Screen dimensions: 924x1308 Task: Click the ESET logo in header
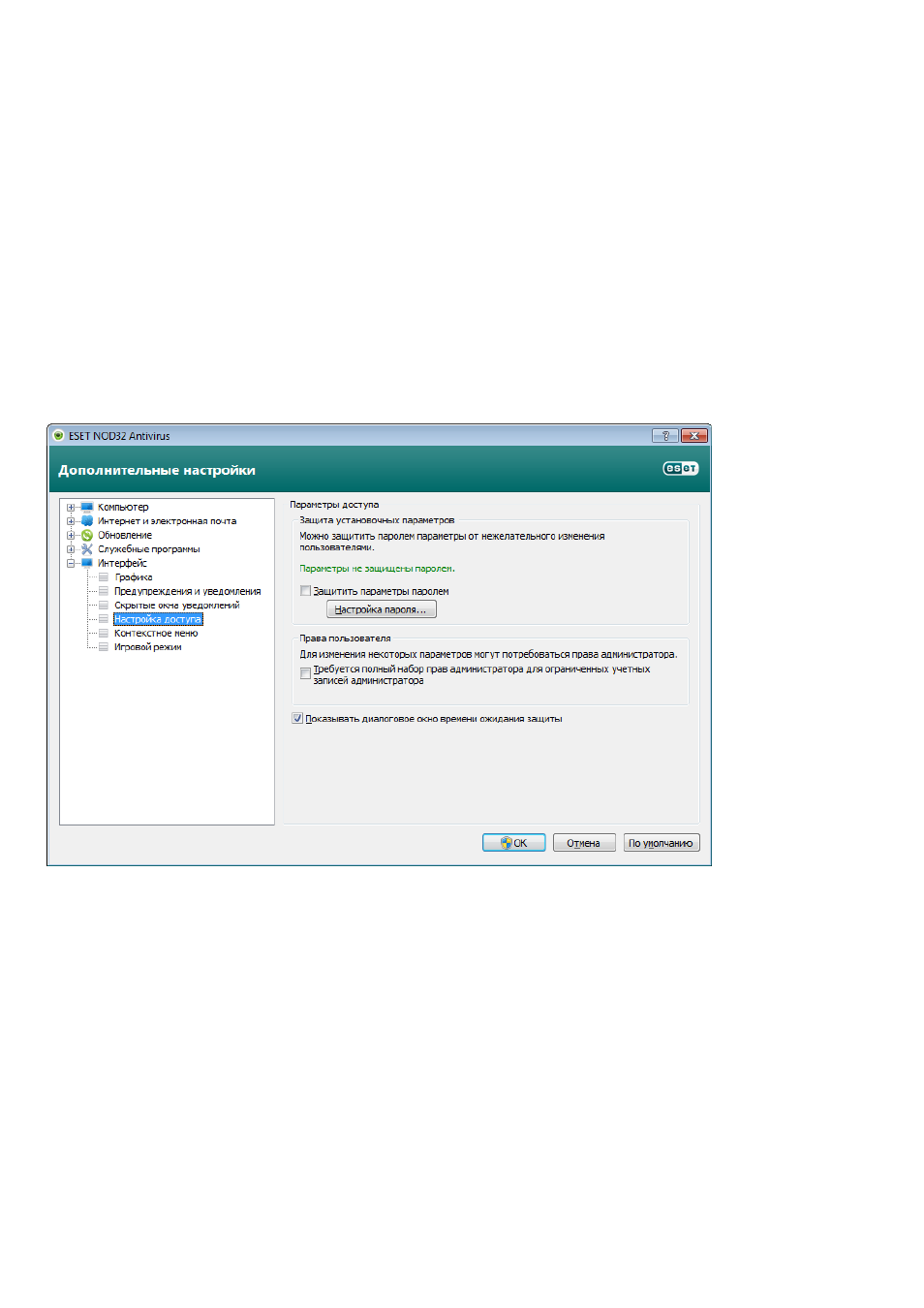(x=680, y=469)
